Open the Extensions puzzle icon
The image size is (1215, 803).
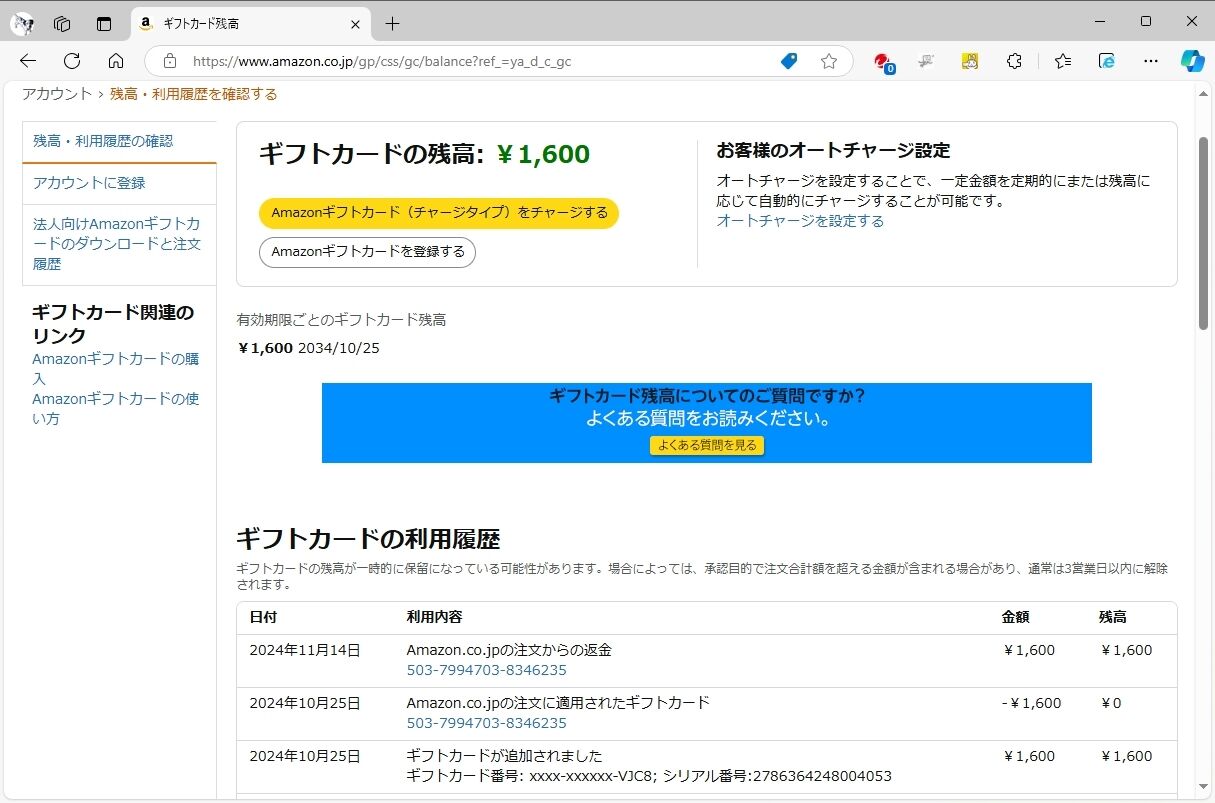point(1014,61)
